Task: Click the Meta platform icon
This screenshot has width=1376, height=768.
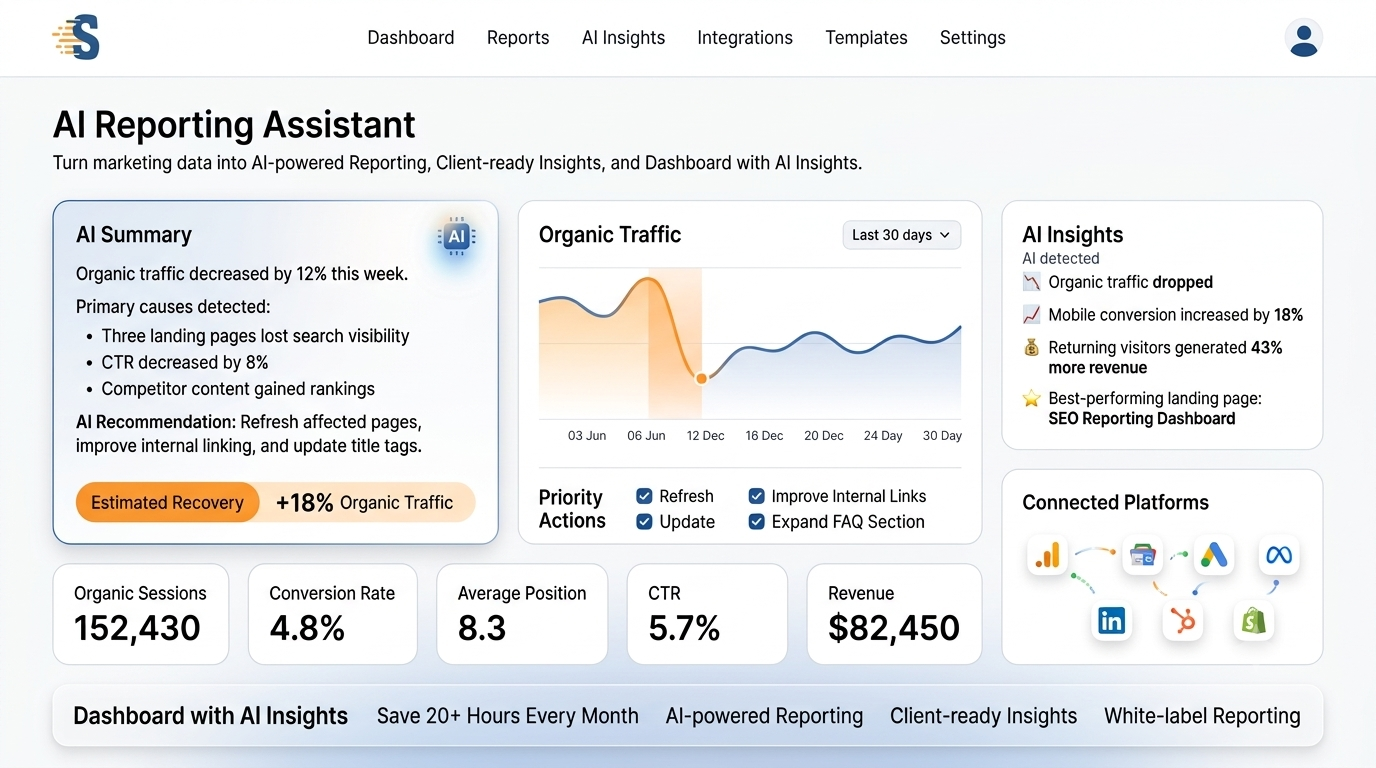Action: 1279,555
